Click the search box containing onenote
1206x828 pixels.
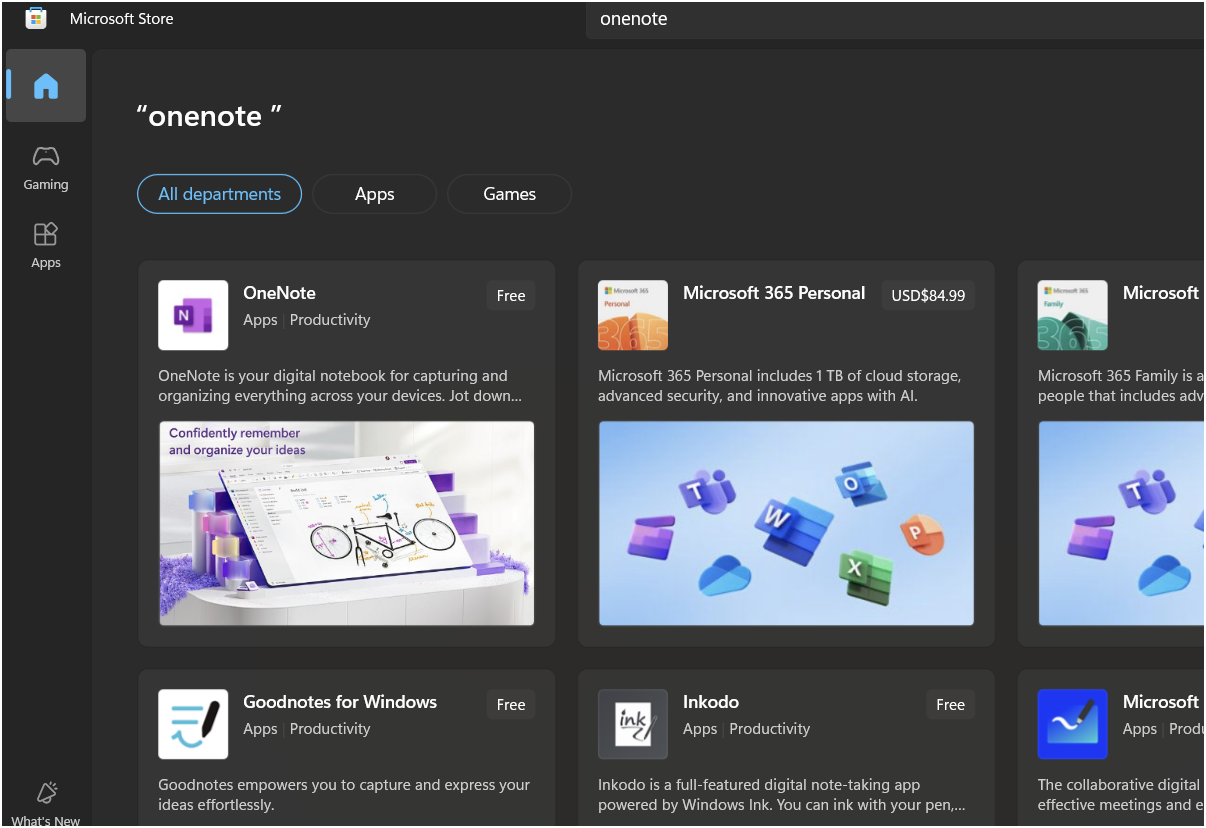click(x=895, y=19)
